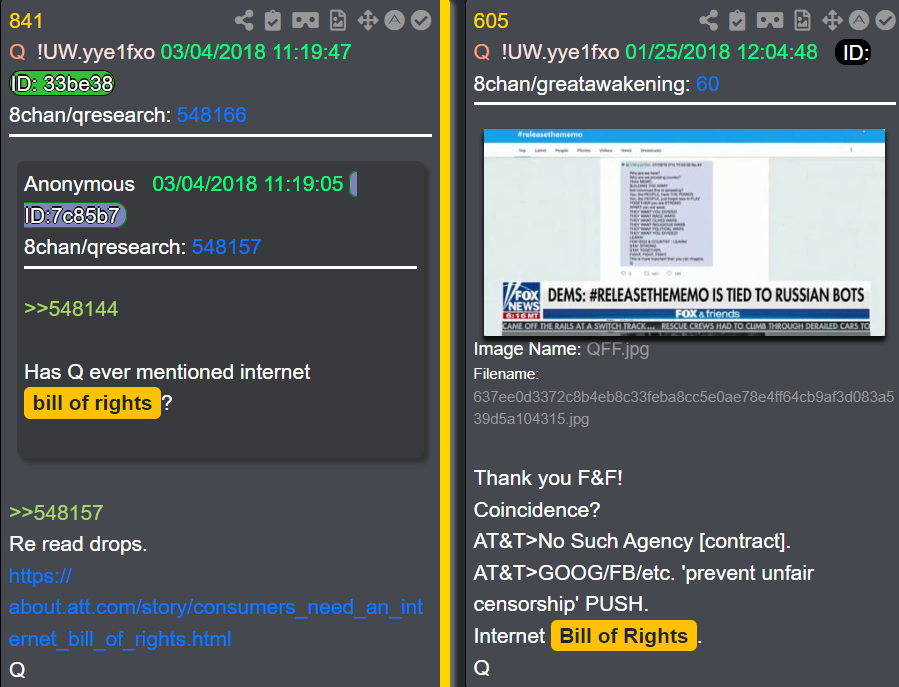Toggle the round checkmark on post 605
899x687 pixels.
click(886, 21)
